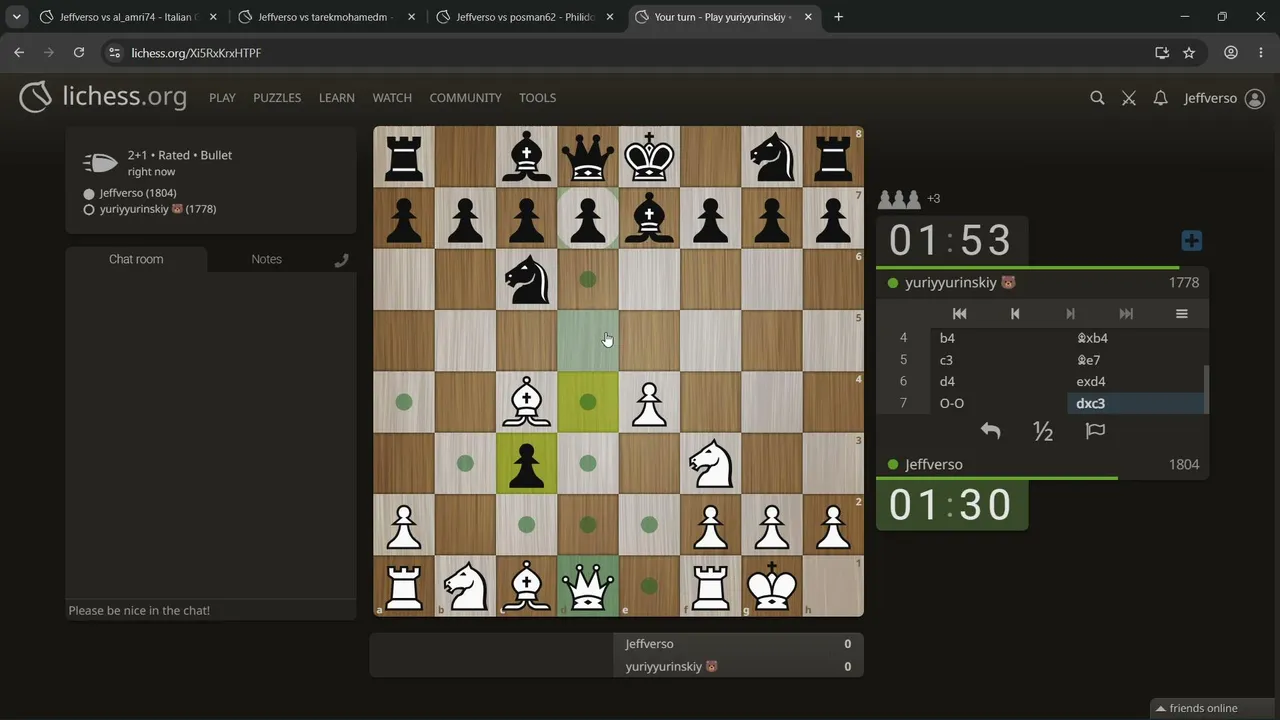Viewport: 1280px width, 720px height.
Task: Resign using the flag icon
Action: coord(1095,431)
